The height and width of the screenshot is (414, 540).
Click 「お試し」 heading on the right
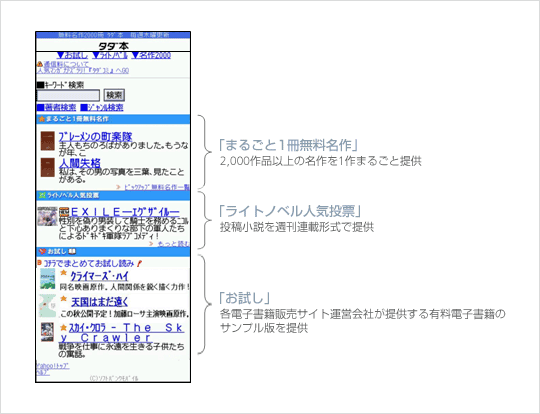[244, 298]
